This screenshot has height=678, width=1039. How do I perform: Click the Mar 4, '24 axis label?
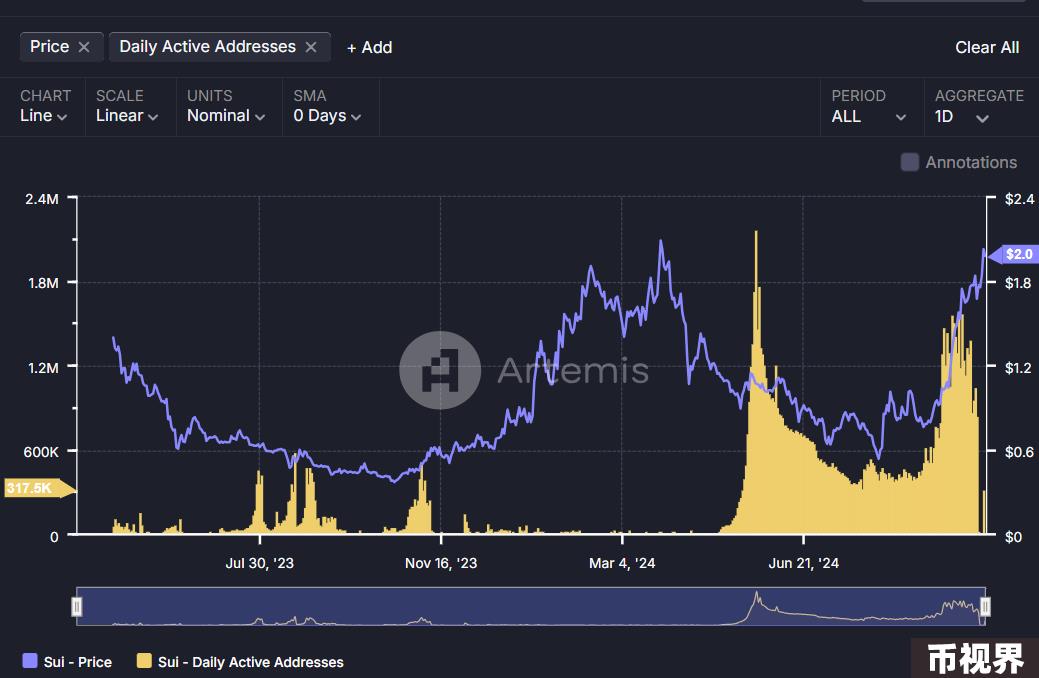point(622,563)
